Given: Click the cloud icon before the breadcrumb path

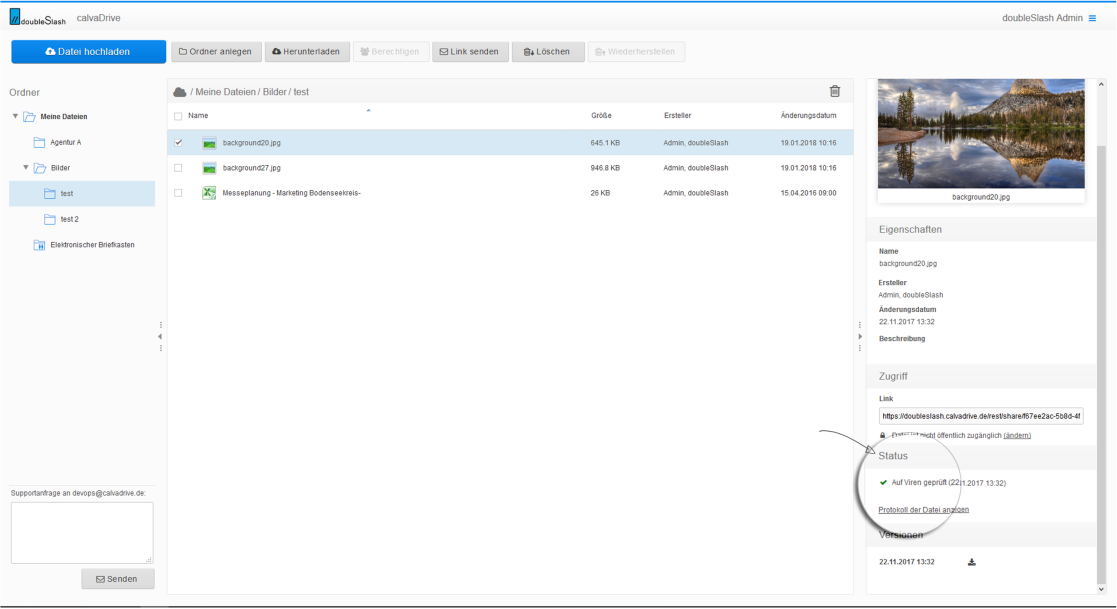Looking at the screenshot, I should click(181, 90).
